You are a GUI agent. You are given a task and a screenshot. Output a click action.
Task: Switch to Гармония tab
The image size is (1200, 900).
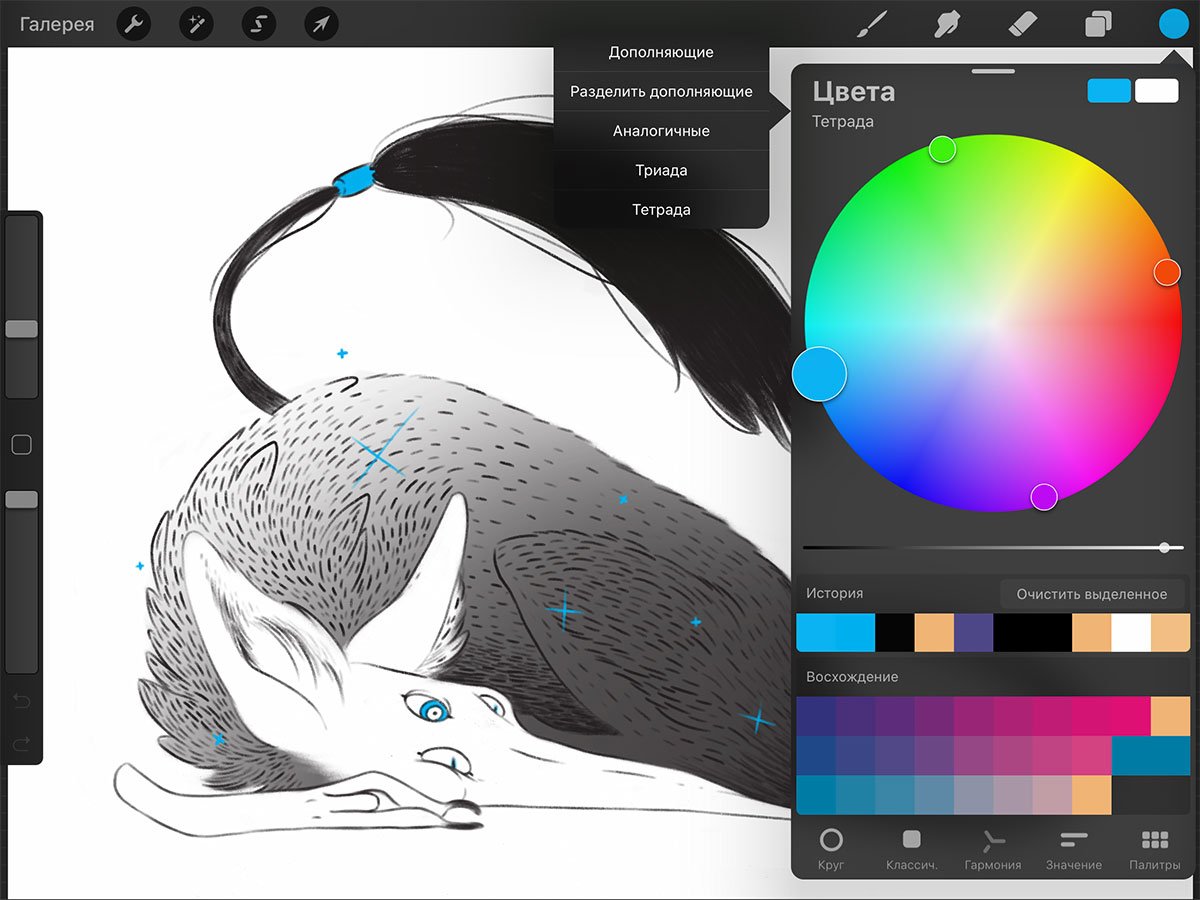pyautogui.click(x=993, y=849)
